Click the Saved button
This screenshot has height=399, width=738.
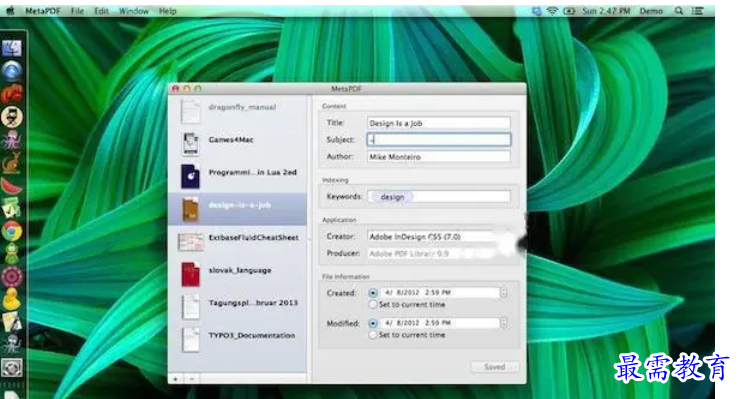click(495, 367)
